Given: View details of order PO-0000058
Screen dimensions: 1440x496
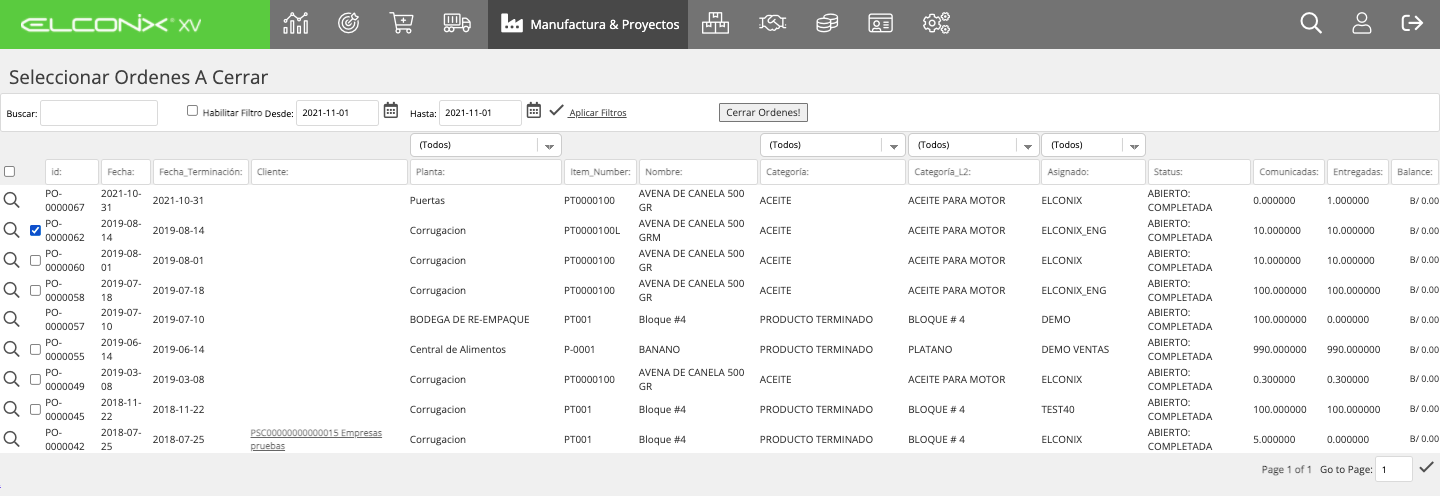Looking at the screenshot, I should [11, 290].
